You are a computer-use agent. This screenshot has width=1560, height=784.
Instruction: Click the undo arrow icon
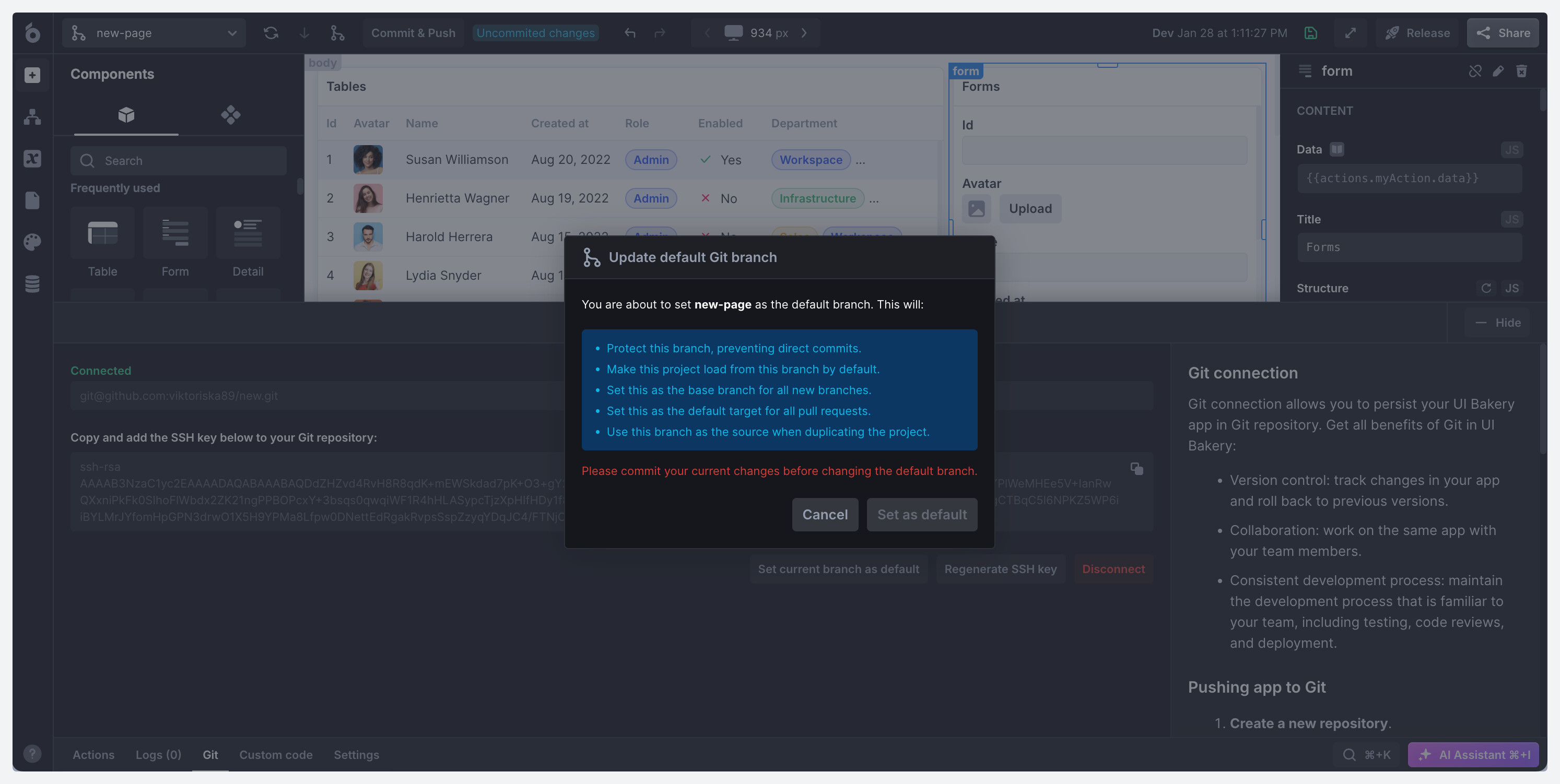coord(630,33)
